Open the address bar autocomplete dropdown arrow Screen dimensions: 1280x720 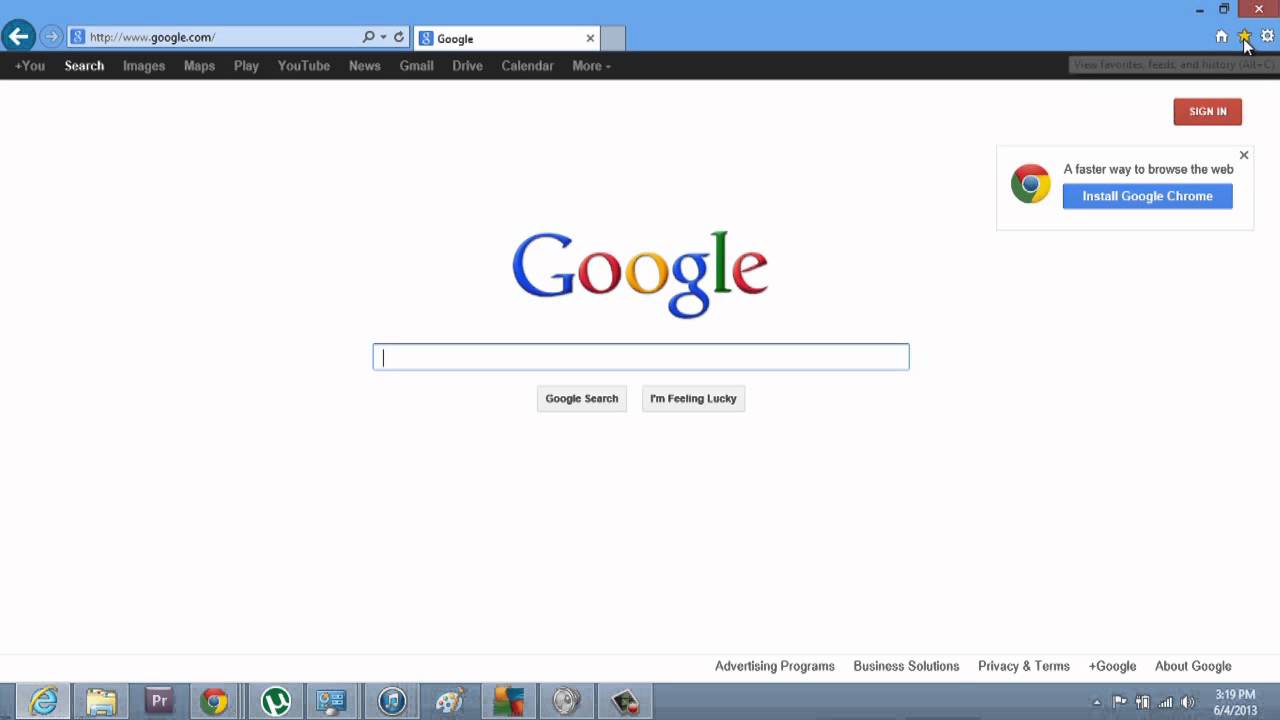tap(383, 37)
